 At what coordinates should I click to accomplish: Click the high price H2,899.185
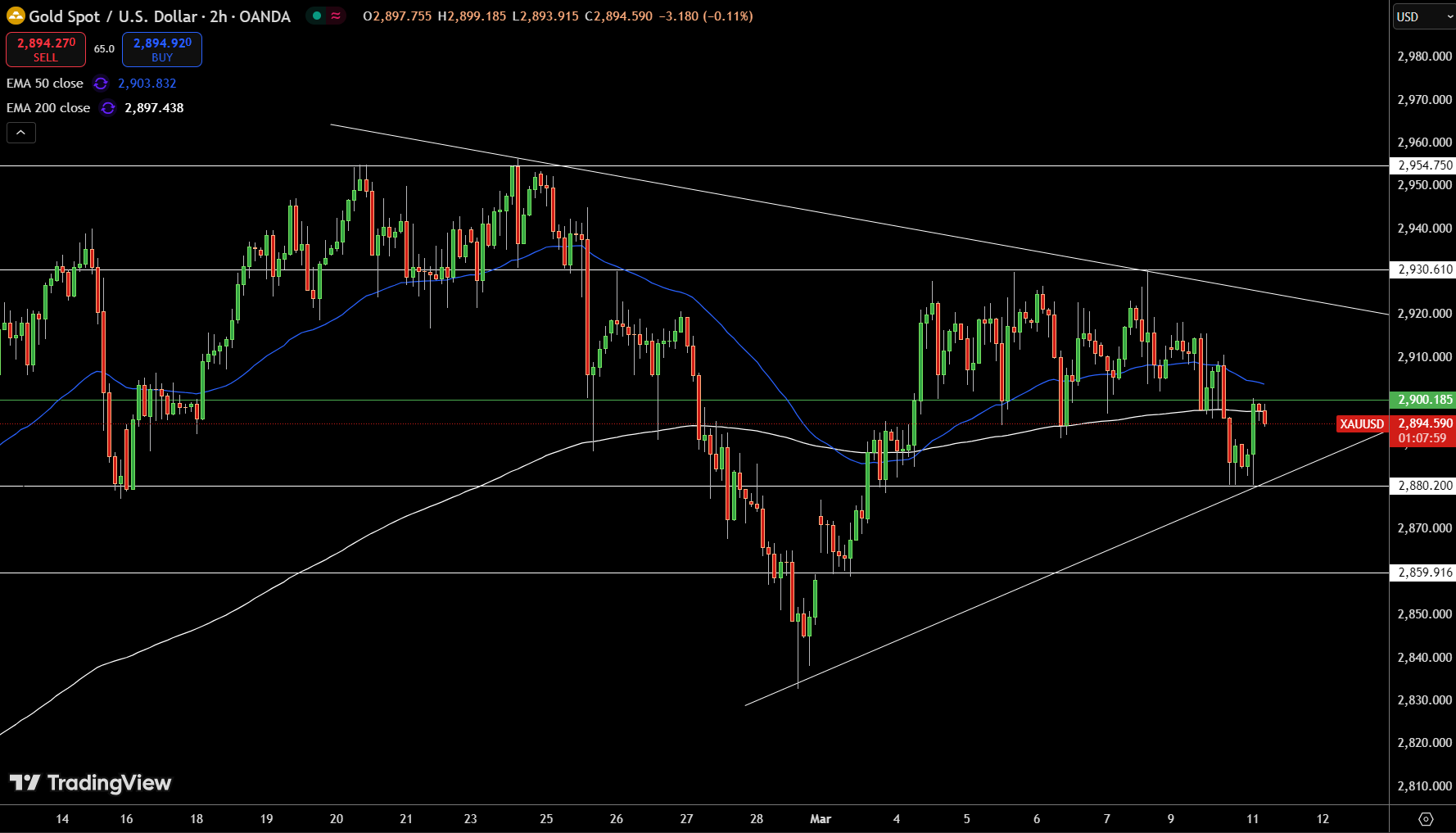[x=472, y=16]
